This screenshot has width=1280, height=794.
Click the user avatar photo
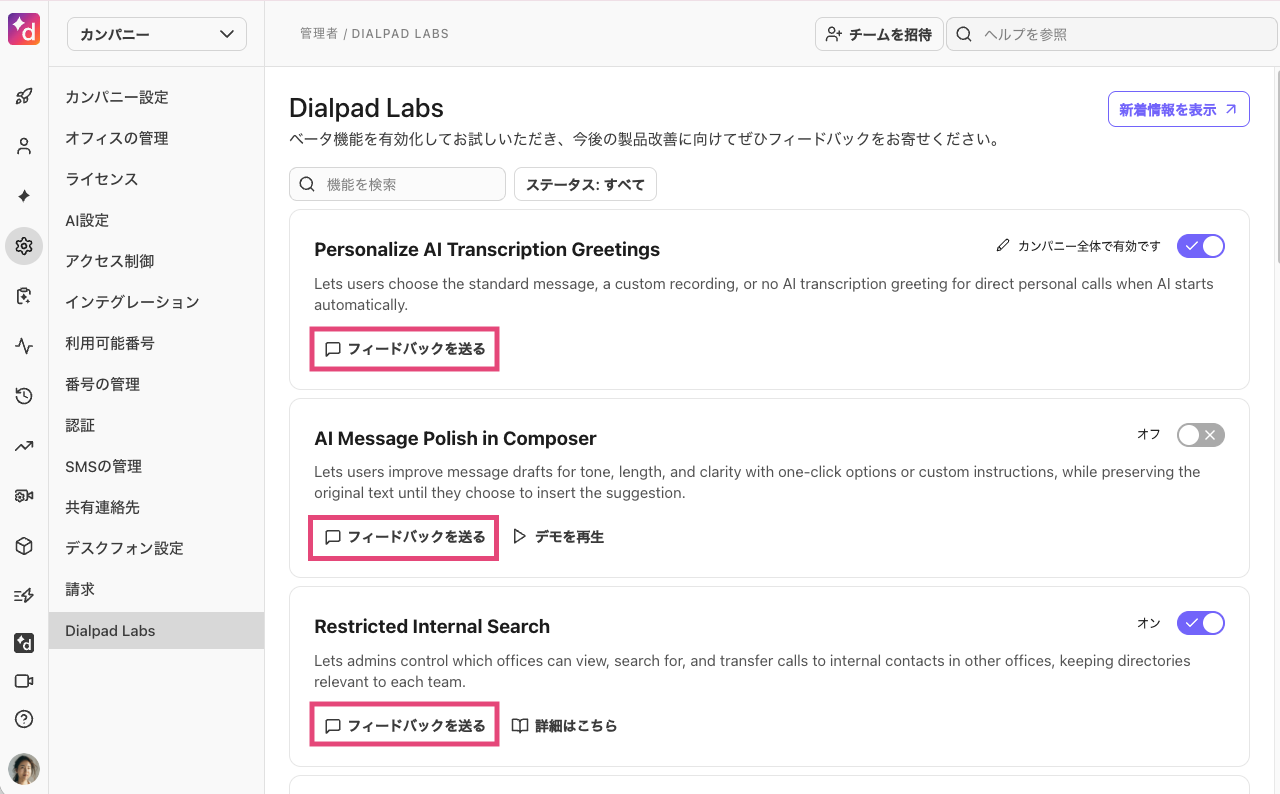click(x=24, y=769)
